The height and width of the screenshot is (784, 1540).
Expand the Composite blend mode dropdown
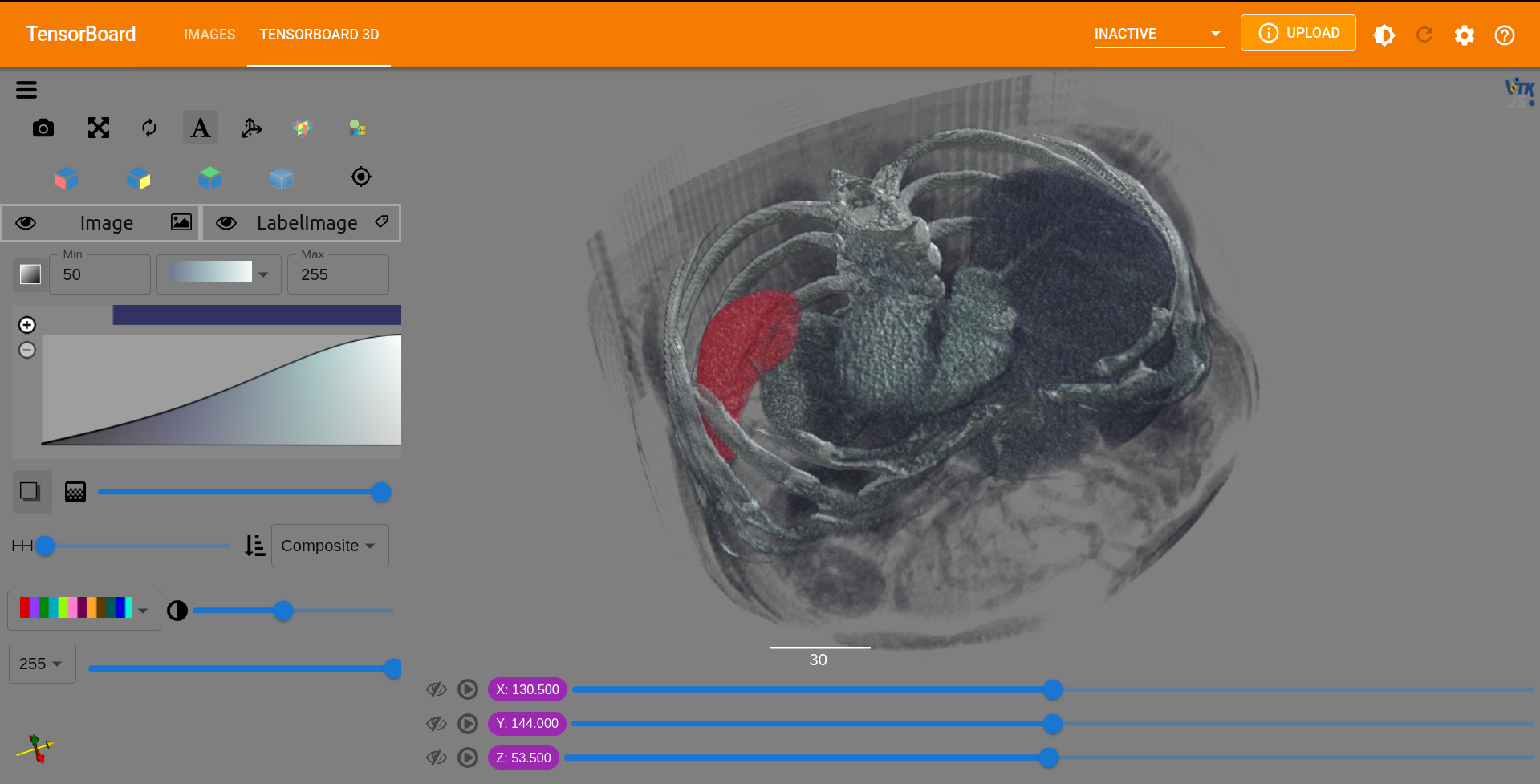[x=330, y=546]
